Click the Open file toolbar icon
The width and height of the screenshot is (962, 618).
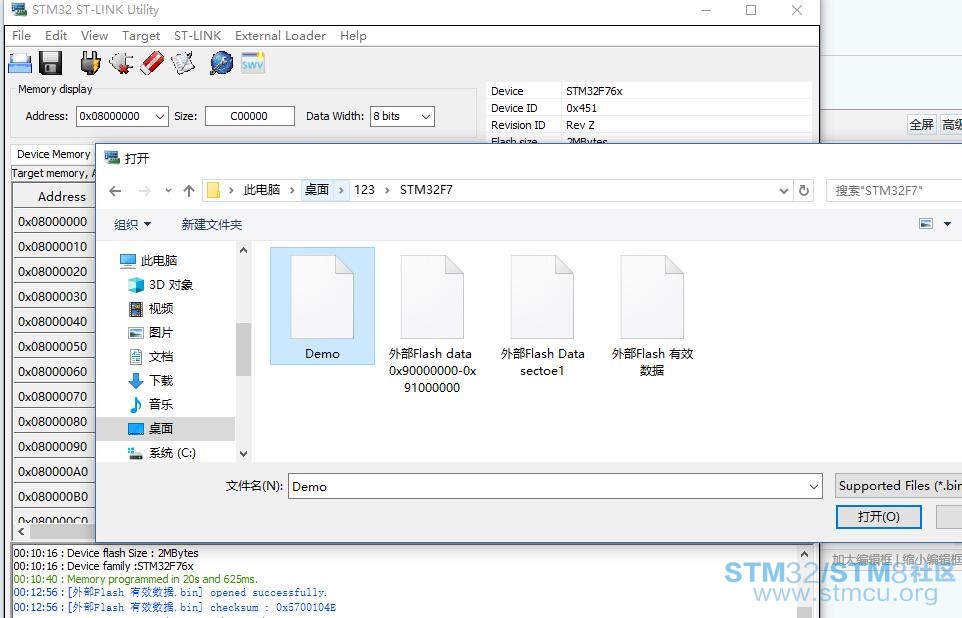[20, 63]
